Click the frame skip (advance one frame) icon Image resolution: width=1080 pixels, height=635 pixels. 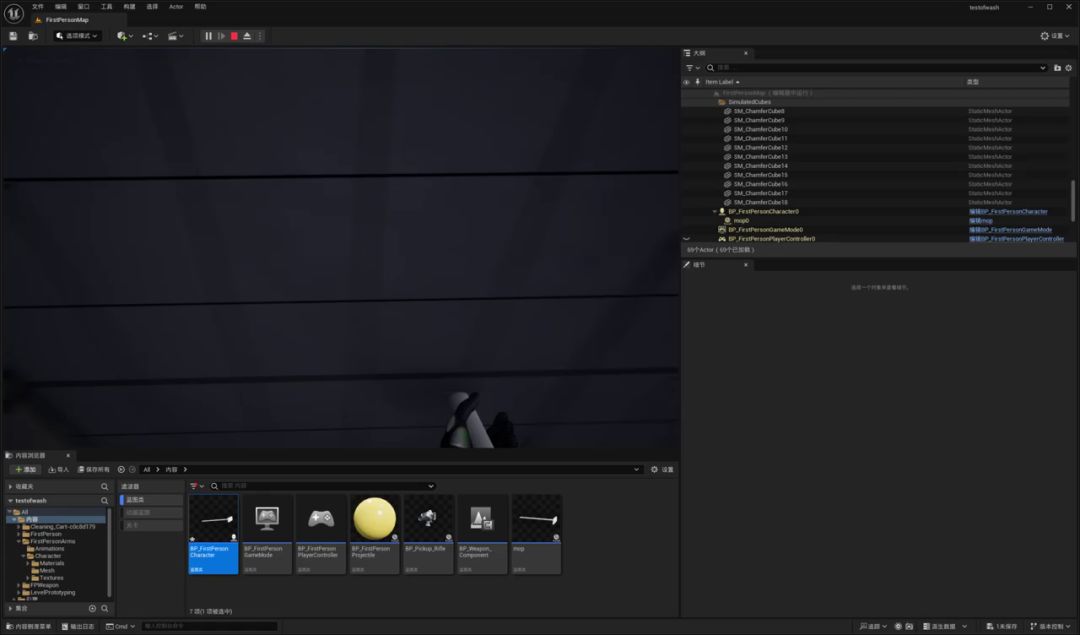(221, 36)
